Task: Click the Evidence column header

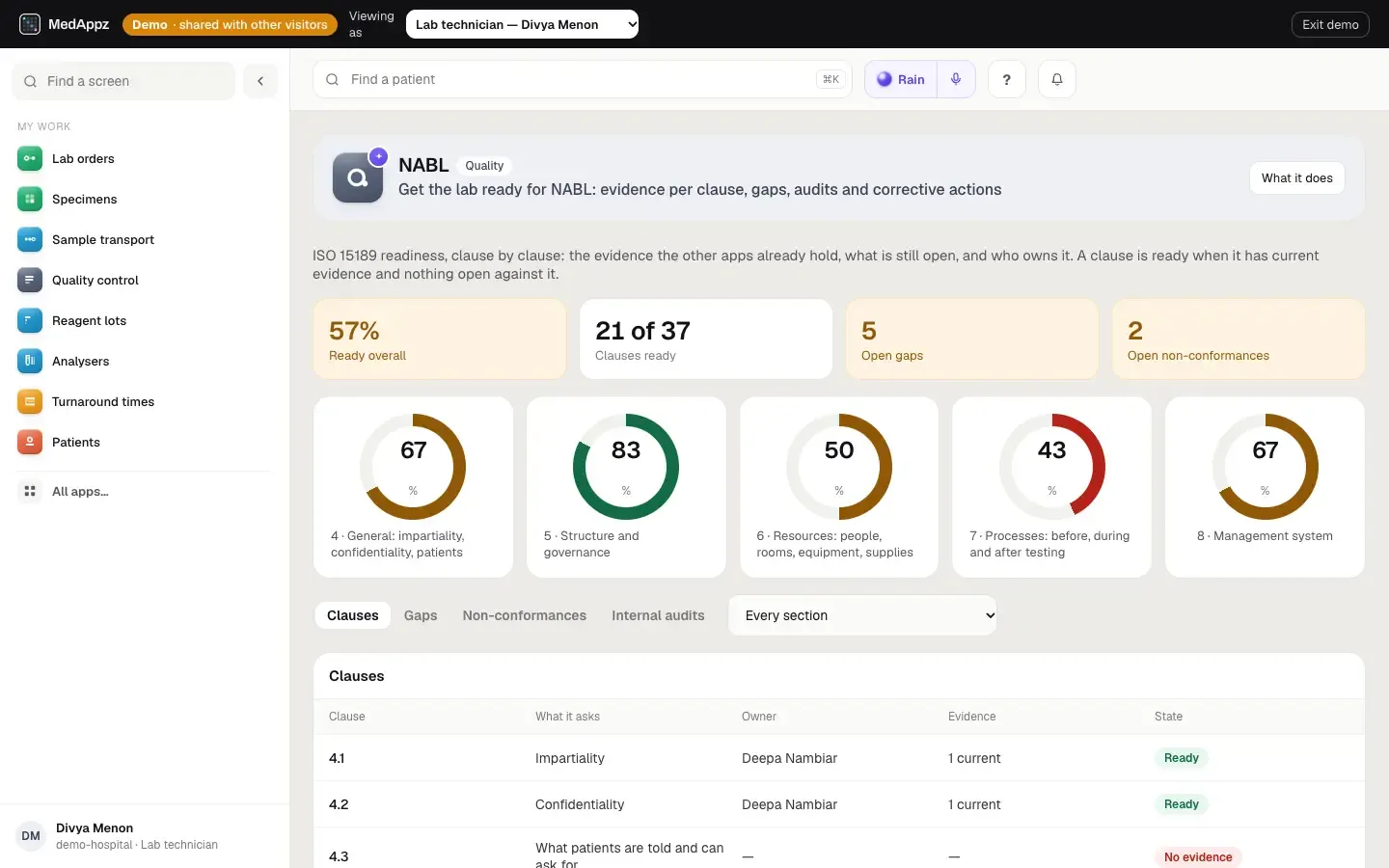Action: (x=971, y=717)
